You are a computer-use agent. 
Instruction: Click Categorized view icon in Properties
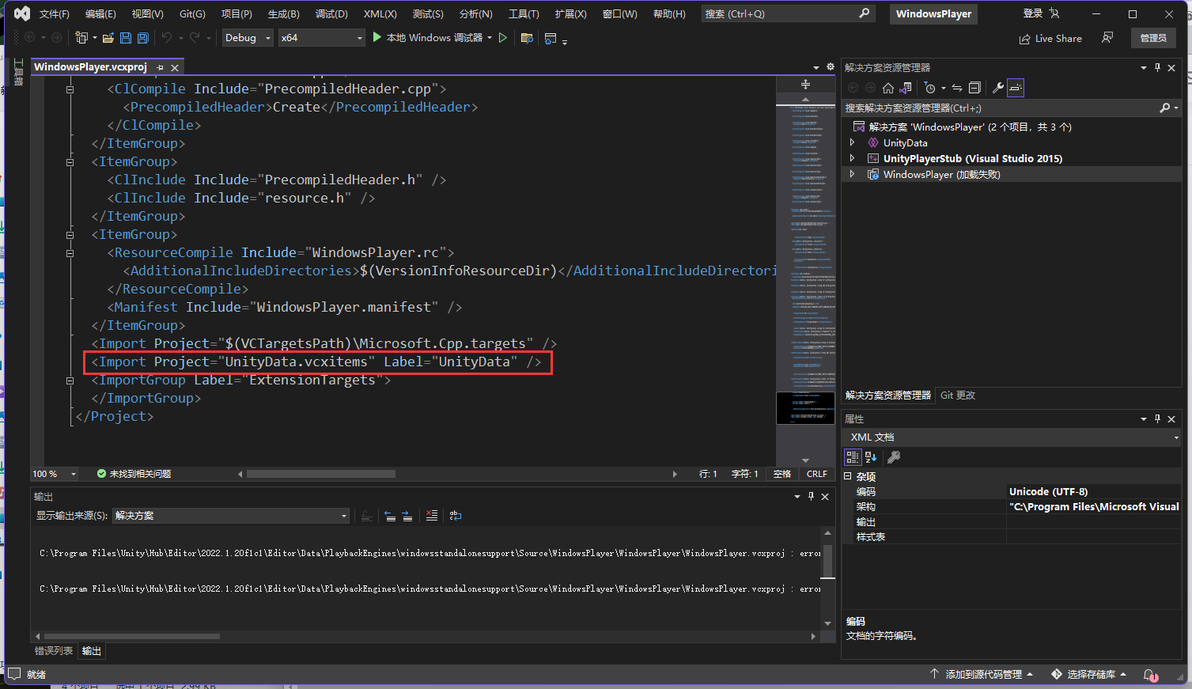coord(852,457)
